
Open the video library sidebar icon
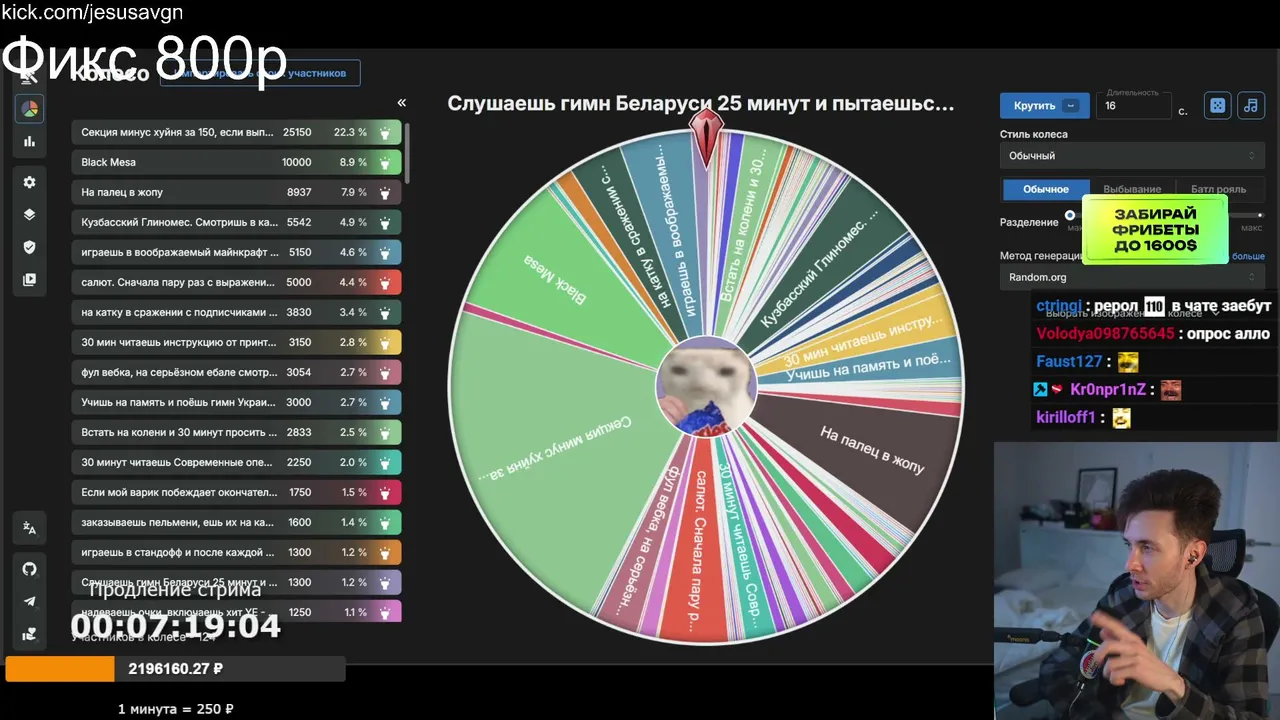29,280
